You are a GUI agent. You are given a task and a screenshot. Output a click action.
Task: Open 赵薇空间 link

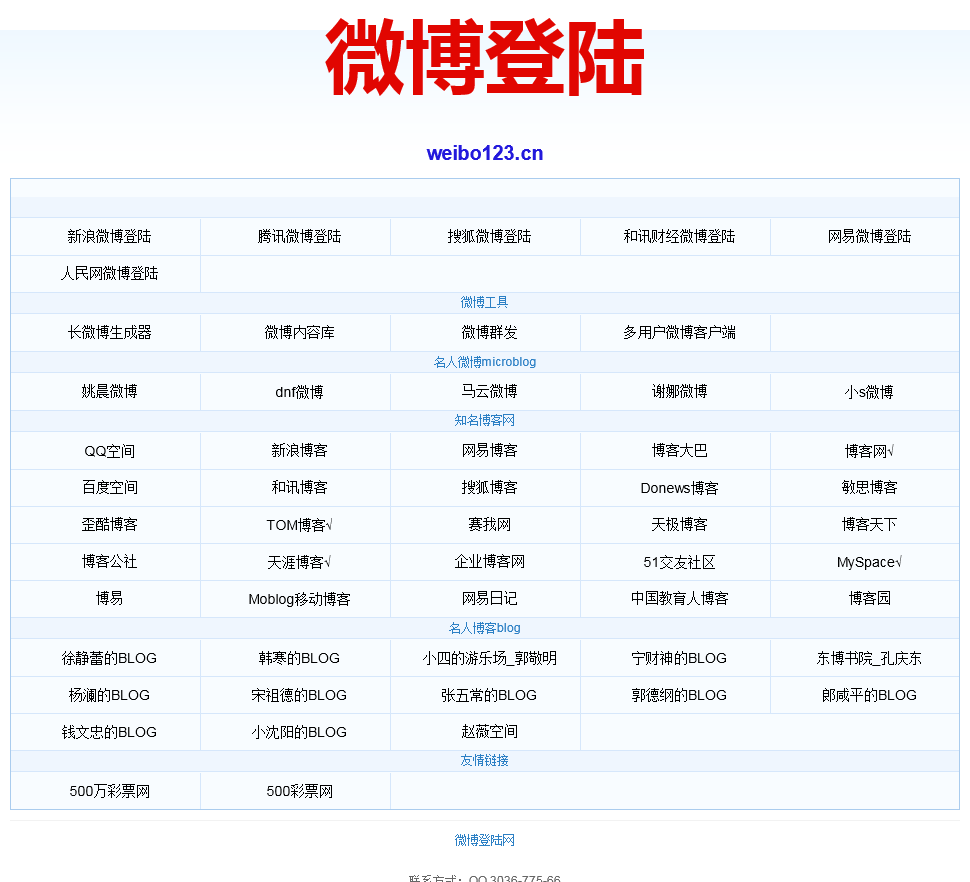point(489,732)
